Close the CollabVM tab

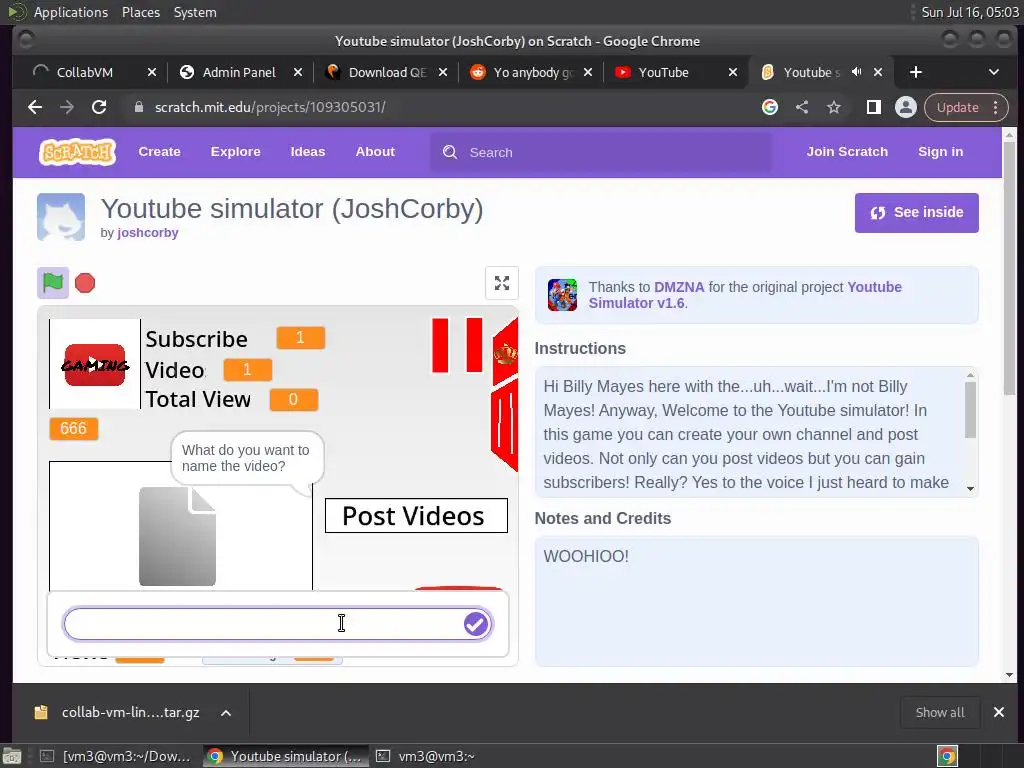152,72
